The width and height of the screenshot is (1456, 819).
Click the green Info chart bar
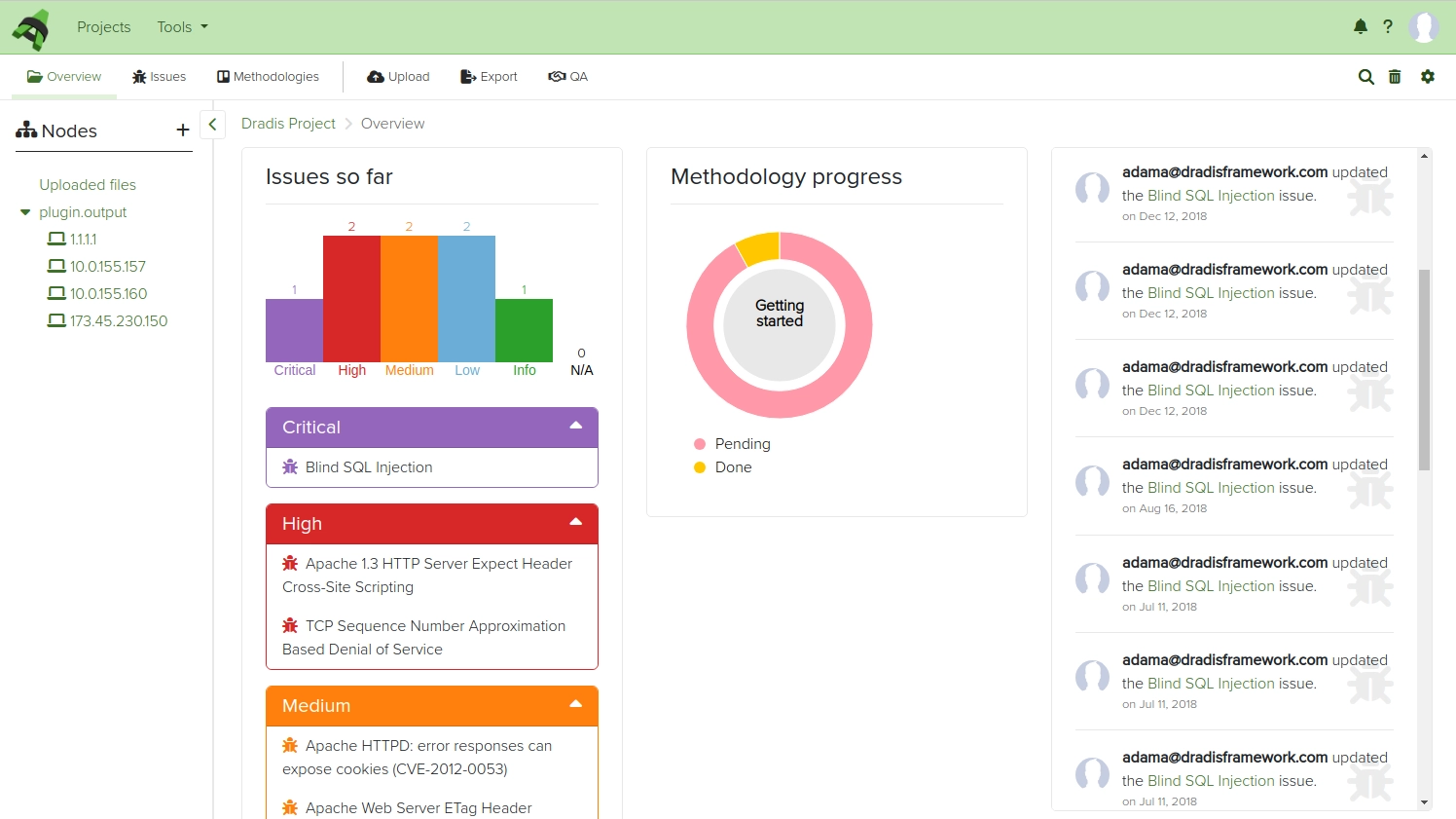pyautogui.click(x=524, y=330)
